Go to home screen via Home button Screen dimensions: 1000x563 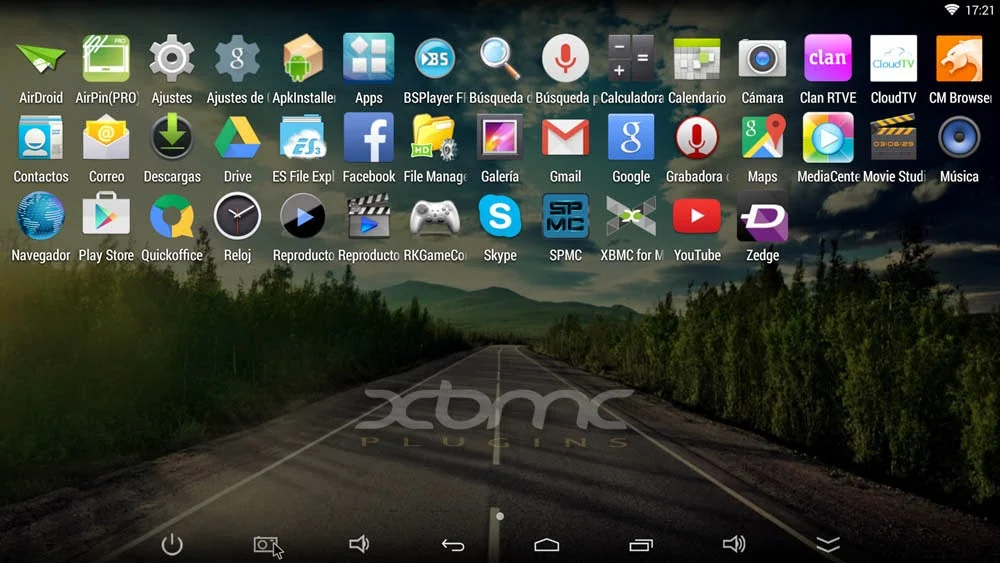tap(547, 545)
